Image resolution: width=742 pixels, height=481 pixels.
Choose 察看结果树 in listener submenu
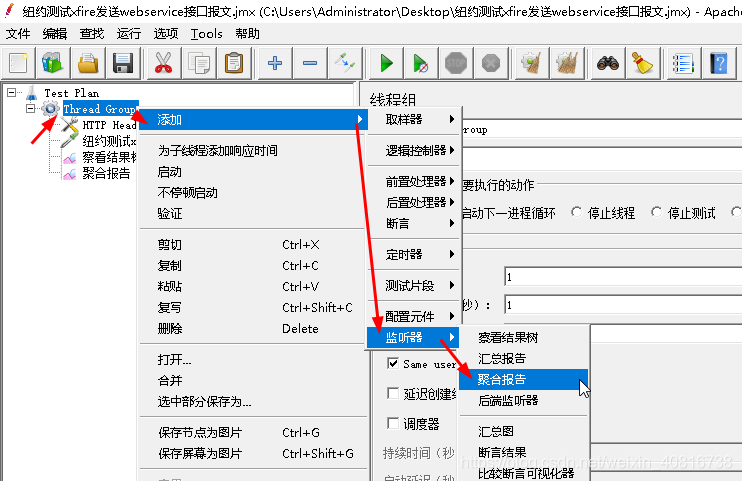click(x=523, y=338)
